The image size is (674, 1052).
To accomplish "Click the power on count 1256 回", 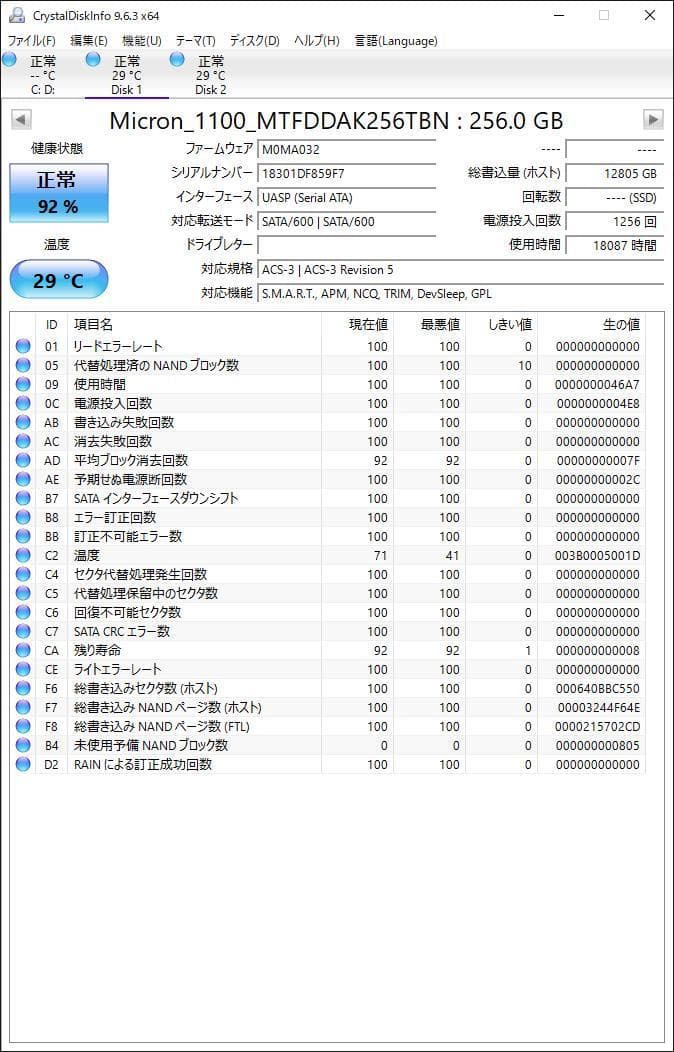I will coord(614,221).
